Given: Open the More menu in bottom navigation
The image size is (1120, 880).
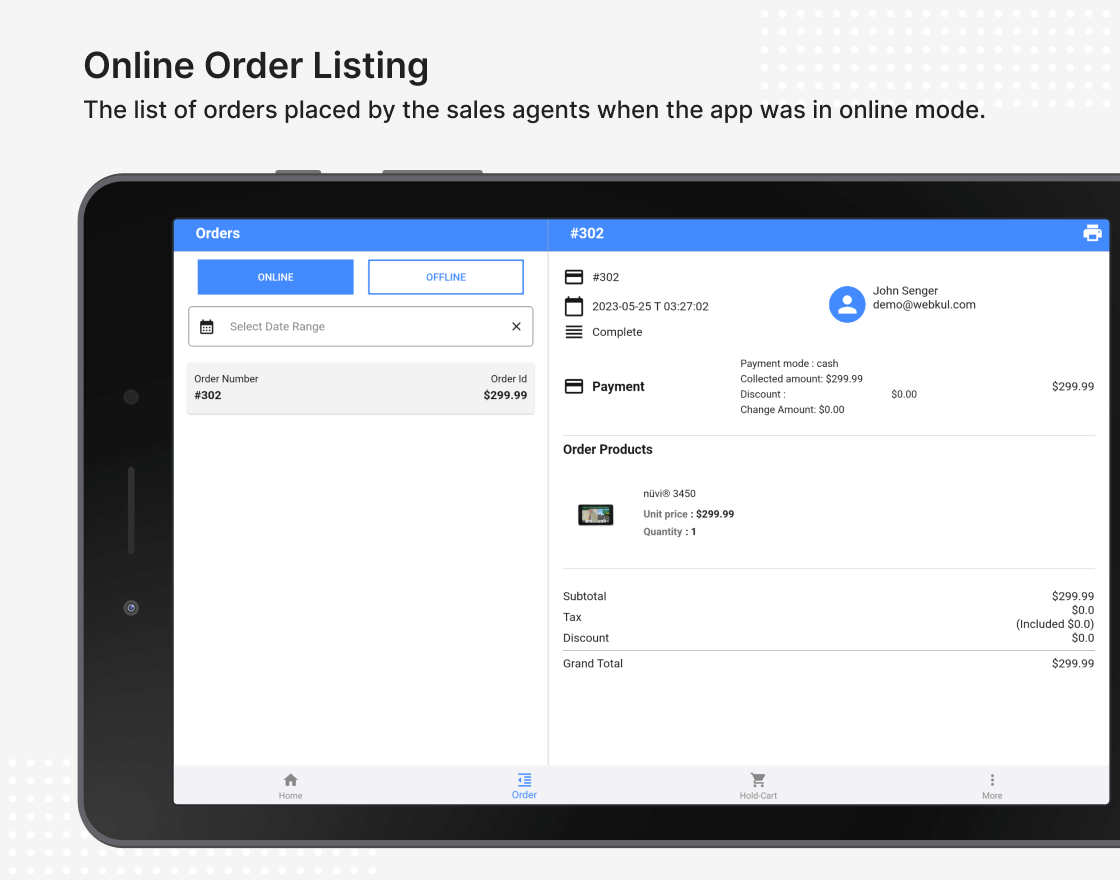Looking at the screenshot, I should click(992, 786).
